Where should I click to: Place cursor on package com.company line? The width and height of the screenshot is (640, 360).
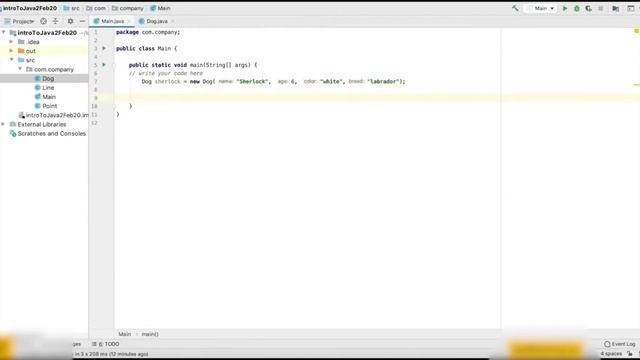pyautogui.click(x=148, y=32)
